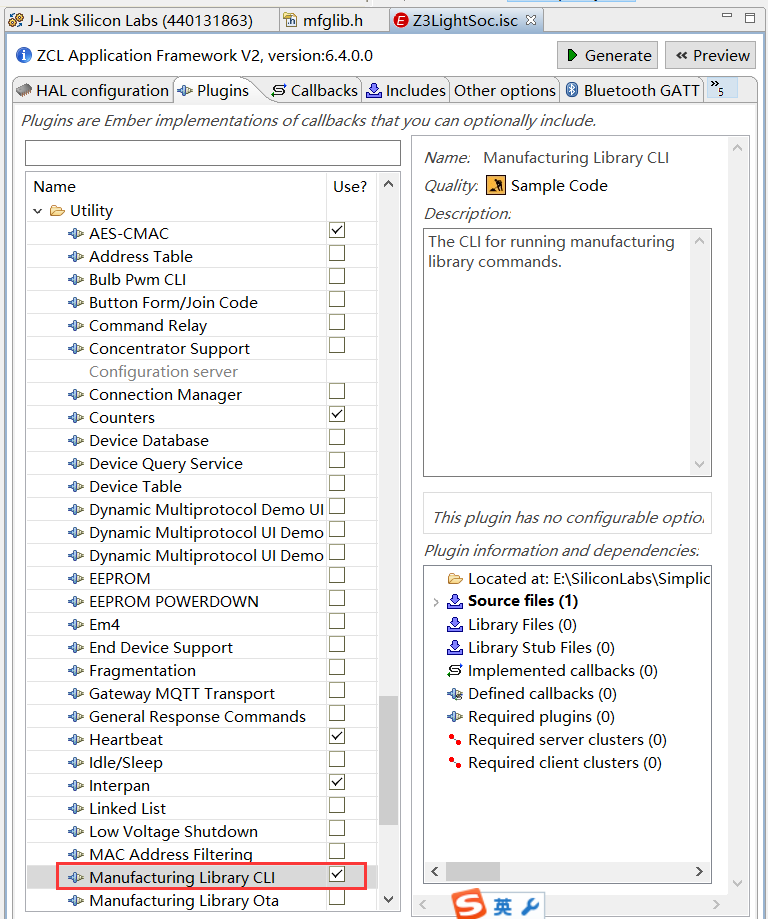This screenshot has width=768, height=919.
Task: Click the Callbacks tab icon
Action: [x=279, y=90]
